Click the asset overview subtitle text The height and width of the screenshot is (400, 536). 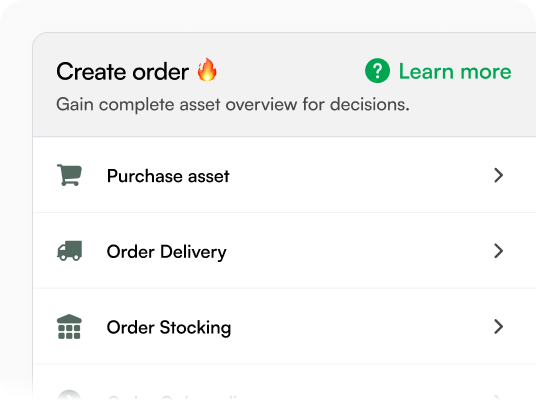pyautogui.click(x=232, y=104)
